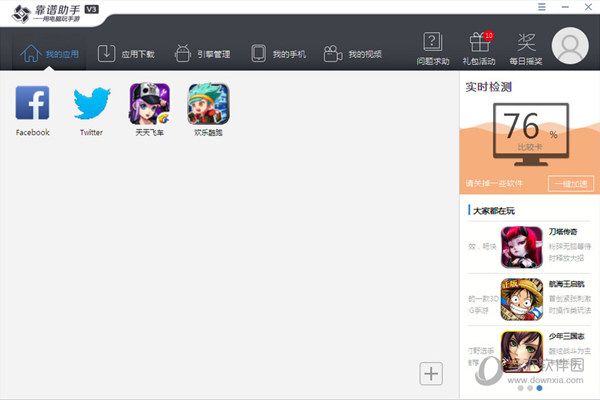Switch to the 应用下载 tab
This screenshot has height=400, width=600.
(126, 53)
